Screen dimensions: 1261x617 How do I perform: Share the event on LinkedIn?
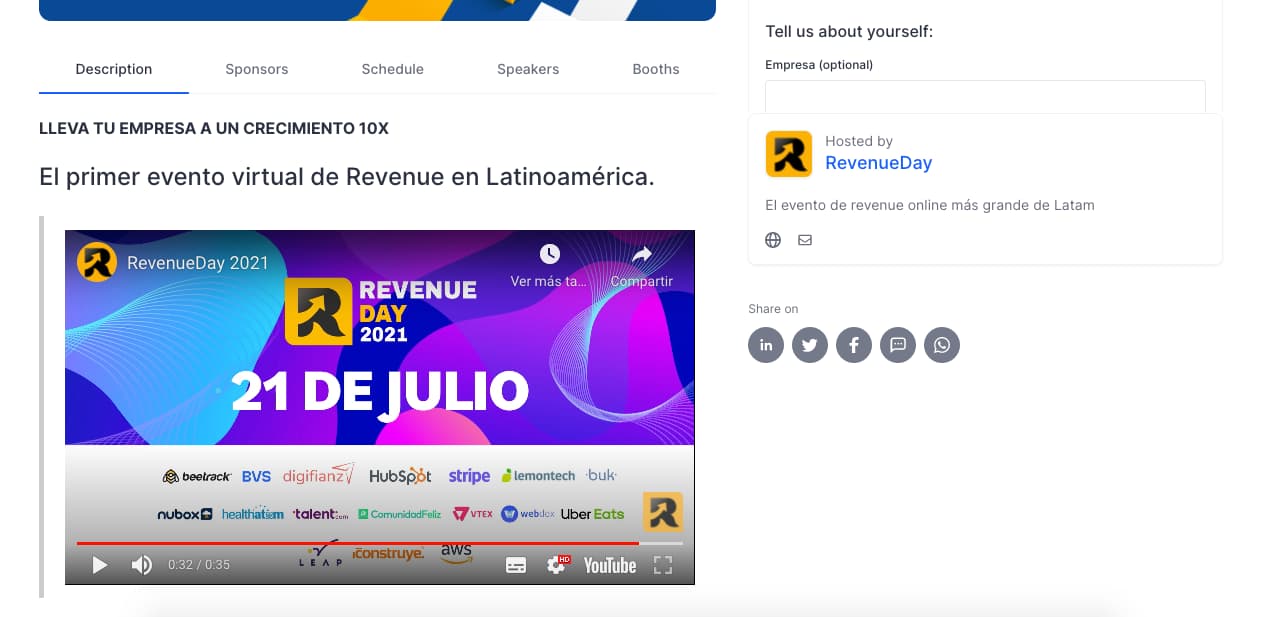point(765,344)
